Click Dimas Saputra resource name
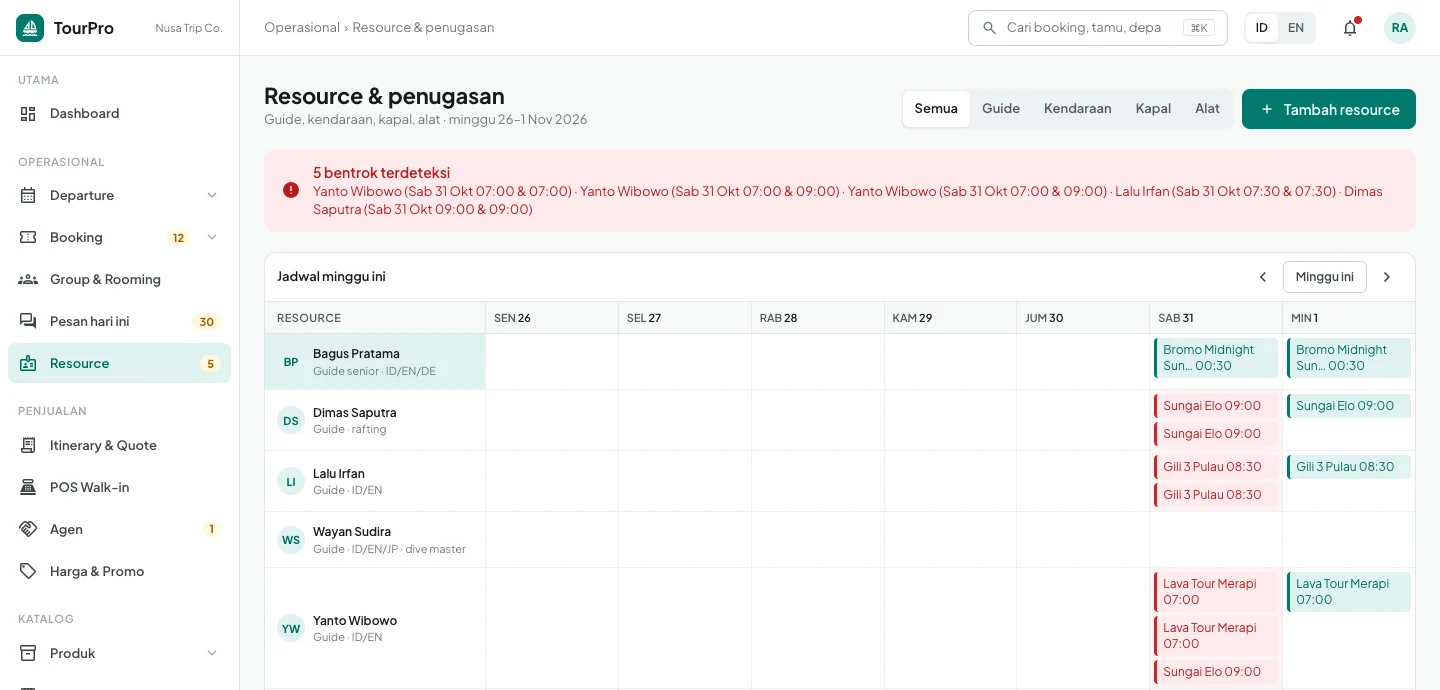 pos(355,413)
